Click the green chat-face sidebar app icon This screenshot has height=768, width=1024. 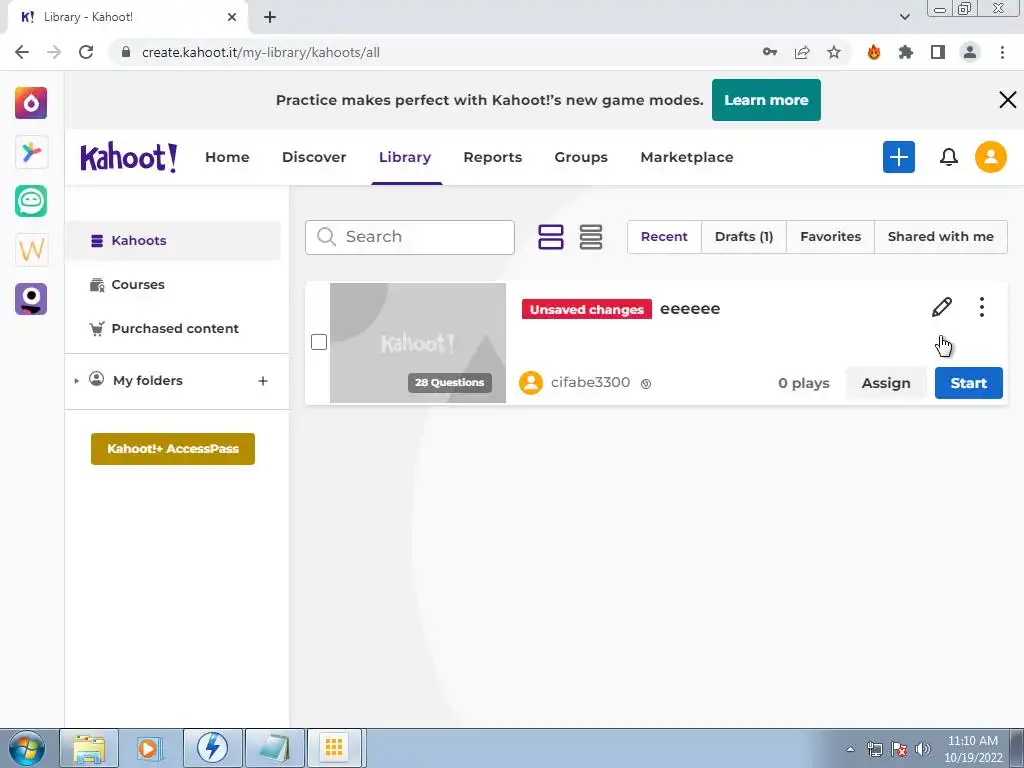coord(31,200)
